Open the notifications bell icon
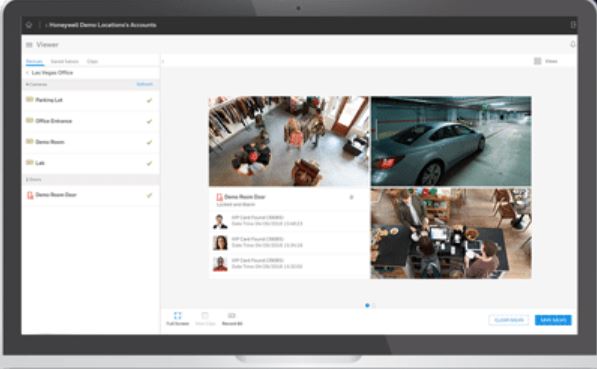Screen dimensions: 597x369 click(573, 45)
